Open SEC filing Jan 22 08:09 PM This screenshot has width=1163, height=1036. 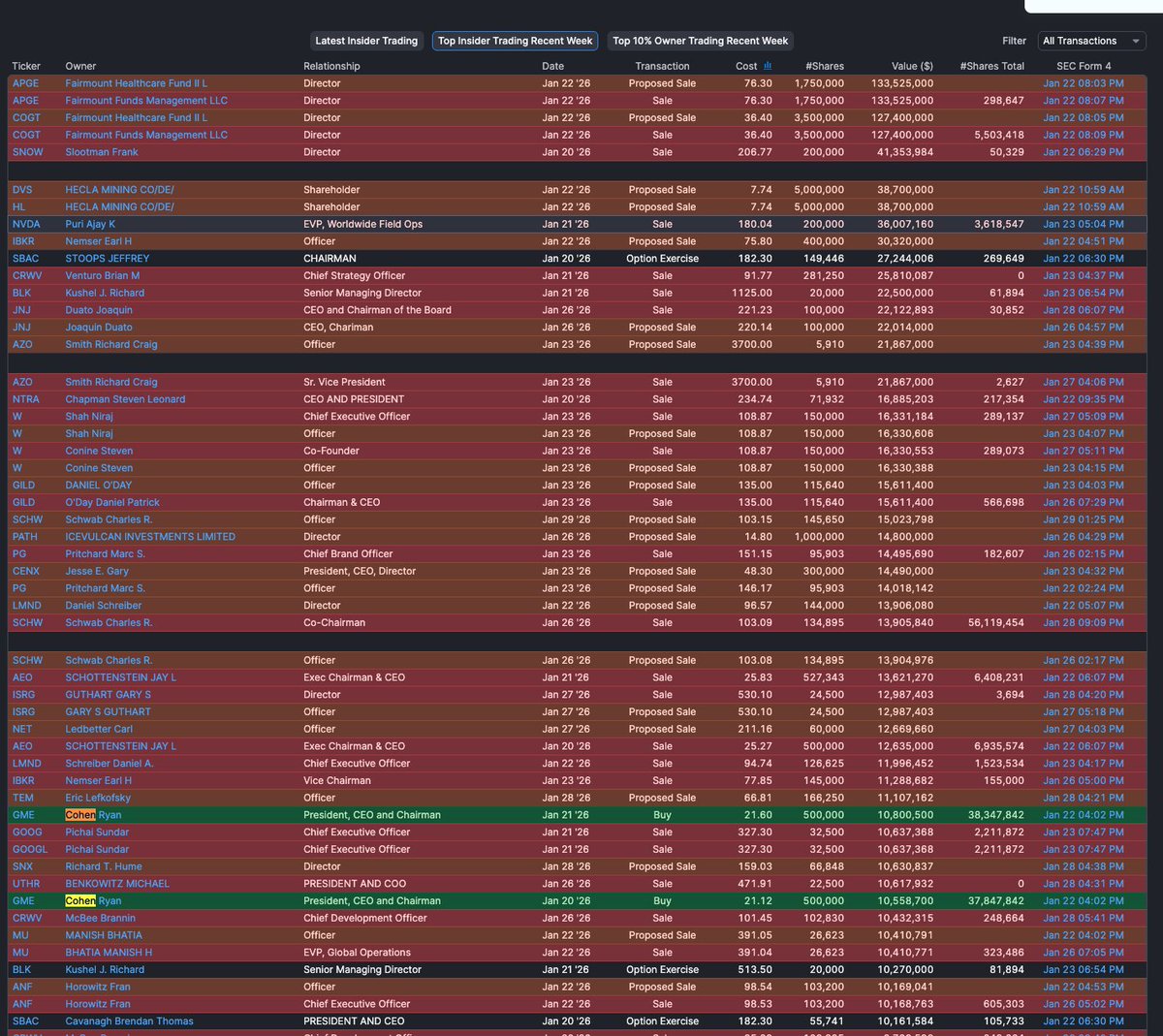pos(1084,135)
